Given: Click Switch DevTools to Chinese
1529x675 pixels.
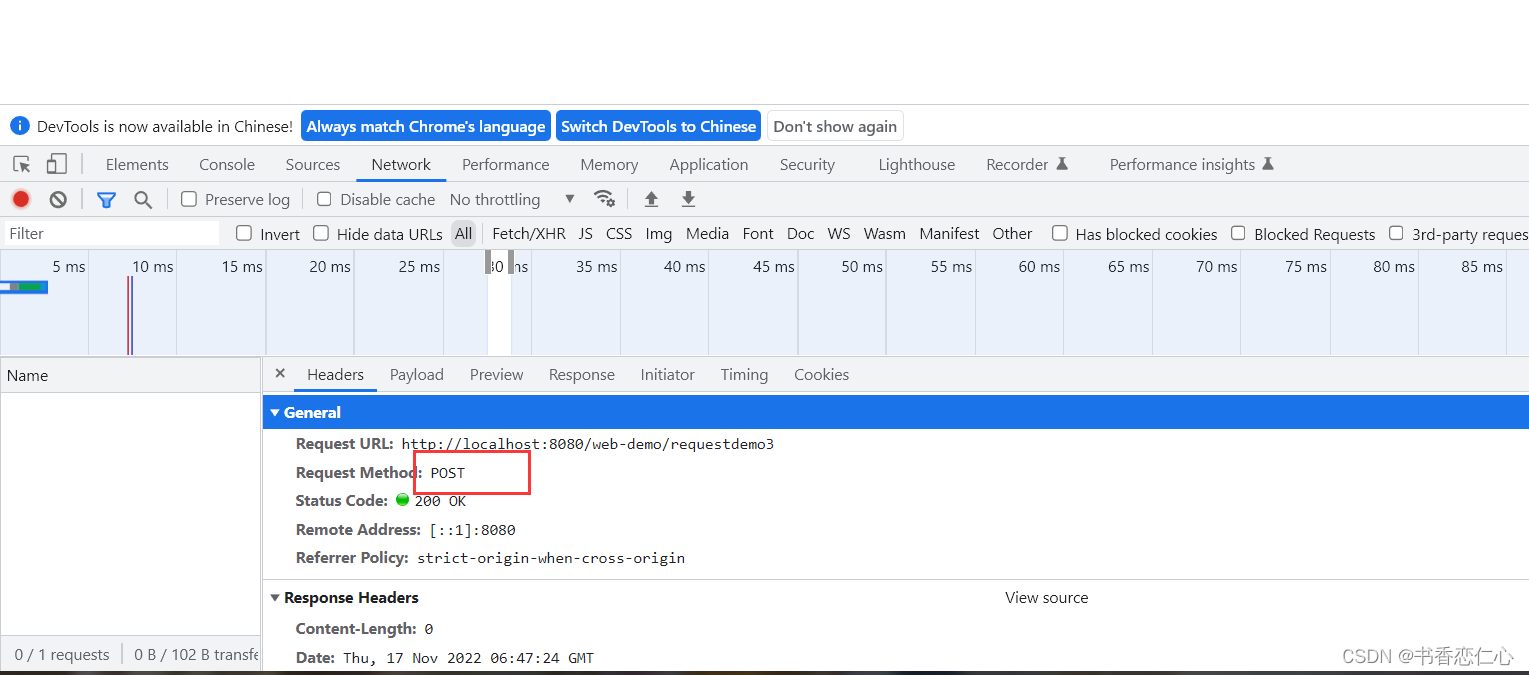Looking at the screenshot, I should pyautogui.click(x=658, y=126).
